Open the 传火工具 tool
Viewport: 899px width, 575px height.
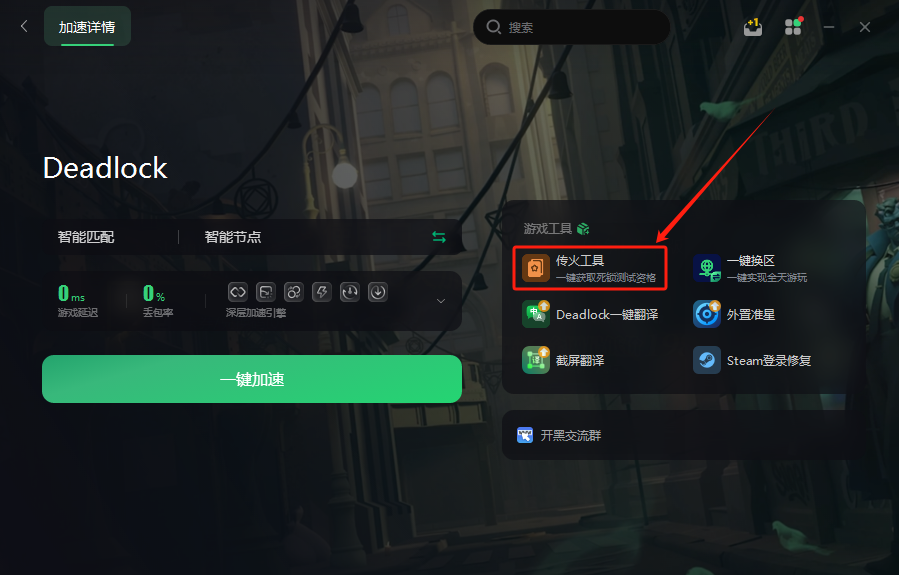point(589,268)
